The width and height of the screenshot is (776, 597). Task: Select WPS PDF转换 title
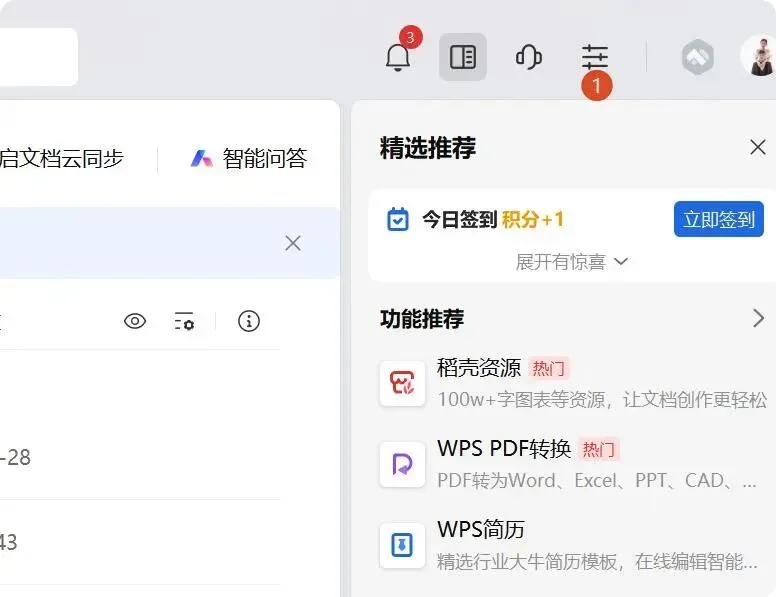point(504,448)
